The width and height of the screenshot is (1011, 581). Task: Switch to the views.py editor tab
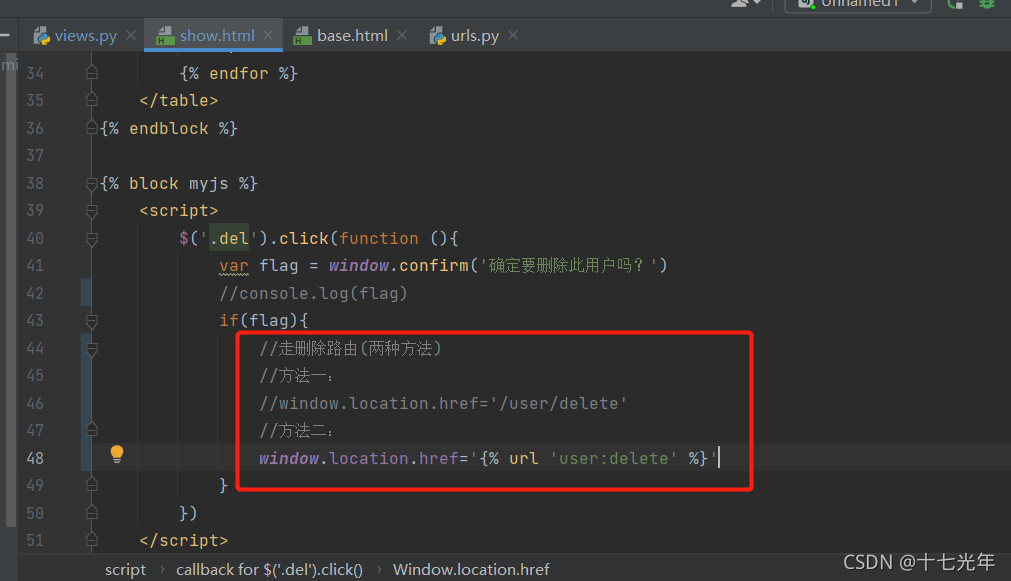[x=75, y=35]
